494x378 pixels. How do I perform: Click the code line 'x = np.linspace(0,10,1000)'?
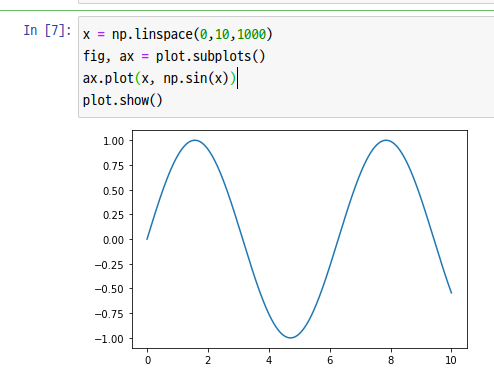(x=178, y=34)
